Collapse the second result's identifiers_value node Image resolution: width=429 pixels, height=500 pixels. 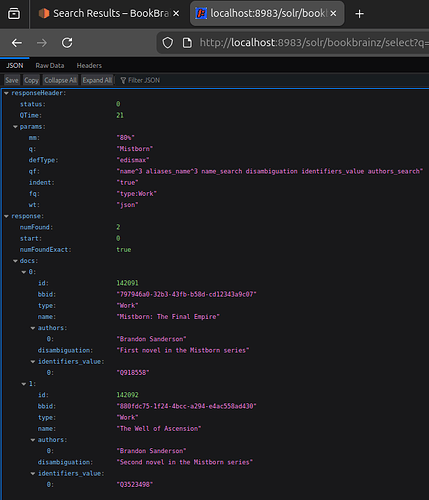(x=33, y=474)
